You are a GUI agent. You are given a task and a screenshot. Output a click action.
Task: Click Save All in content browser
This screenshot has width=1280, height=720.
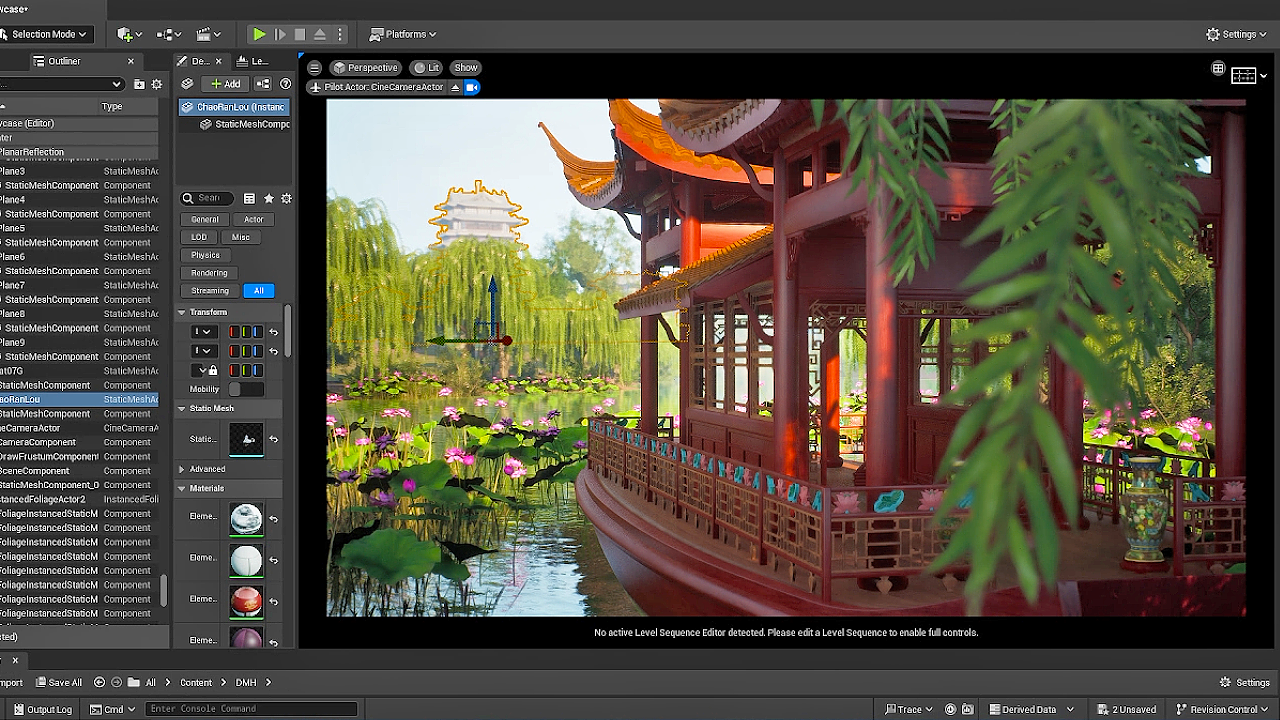[x=59, y=683]
